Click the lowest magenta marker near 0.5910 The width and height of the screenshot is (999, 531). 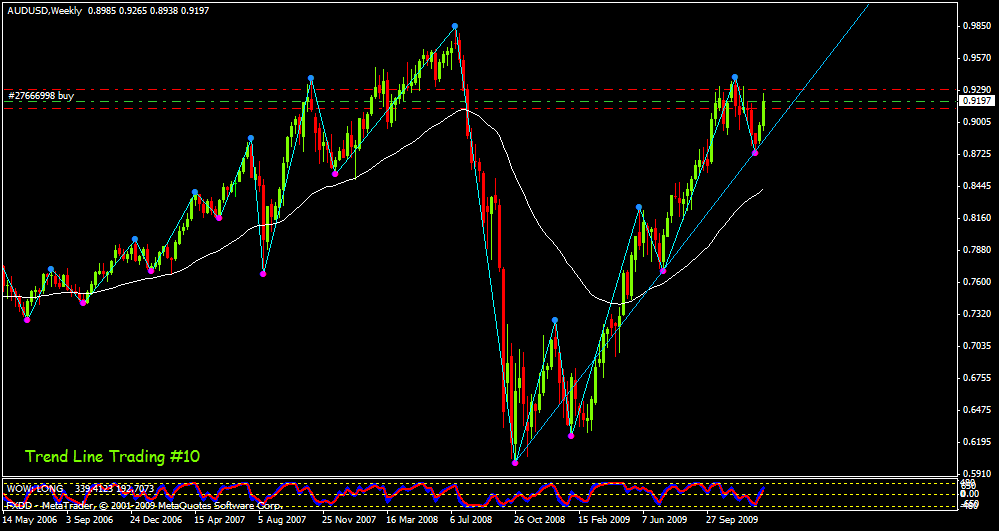tap(515, 462)
